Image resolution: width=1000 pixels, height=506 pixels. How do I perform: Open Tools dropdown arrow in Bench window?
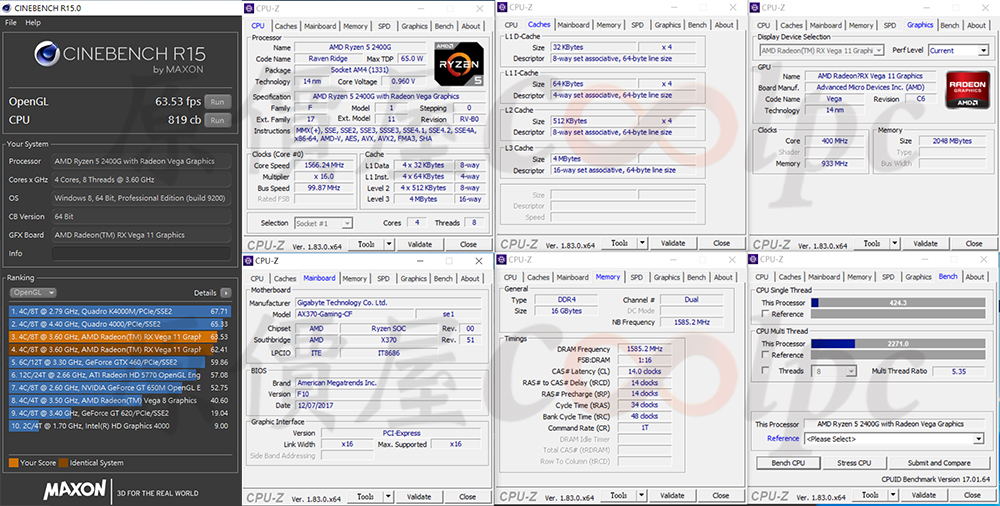pos(893,495)
